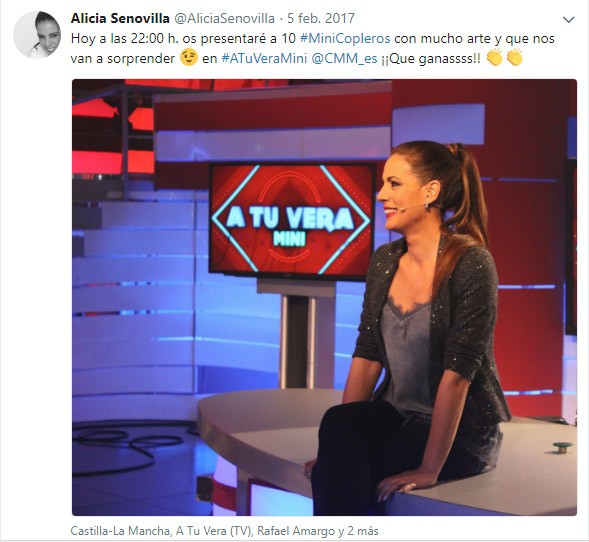Select the A Tu Vera (TV) tag
This screenshot has width=589, height=542.
[214, 531]
